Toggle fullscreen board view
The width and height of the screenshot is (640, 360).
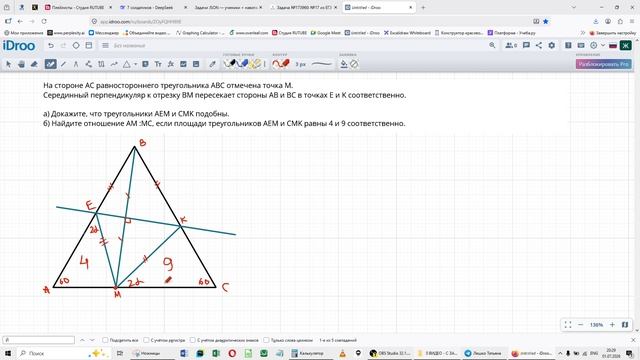568,325
